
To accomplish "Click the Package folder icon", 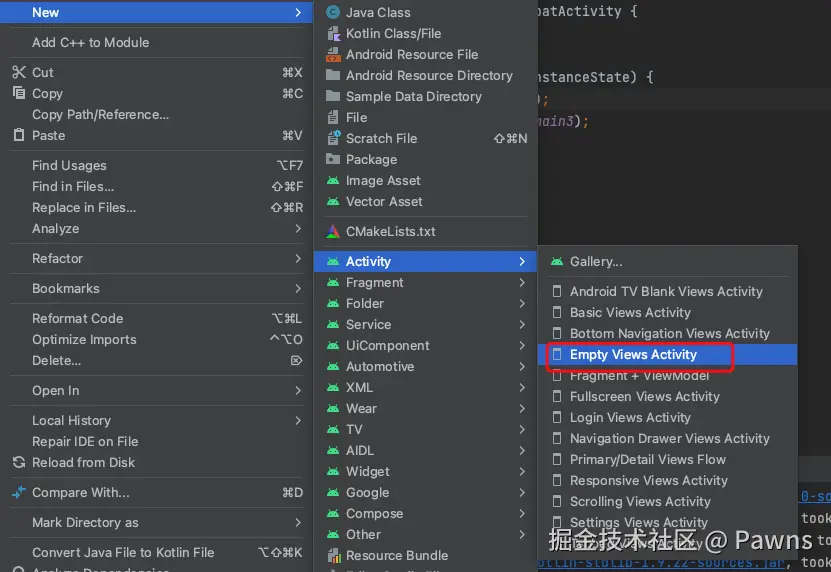I will pos(333,160).
